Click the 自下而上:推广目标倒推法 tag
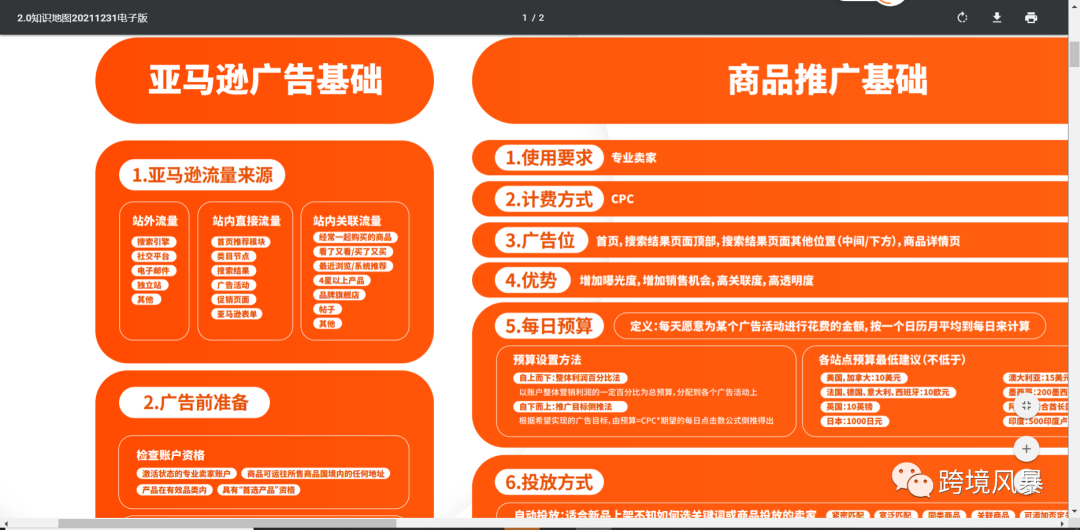 [x=570, y=407]
